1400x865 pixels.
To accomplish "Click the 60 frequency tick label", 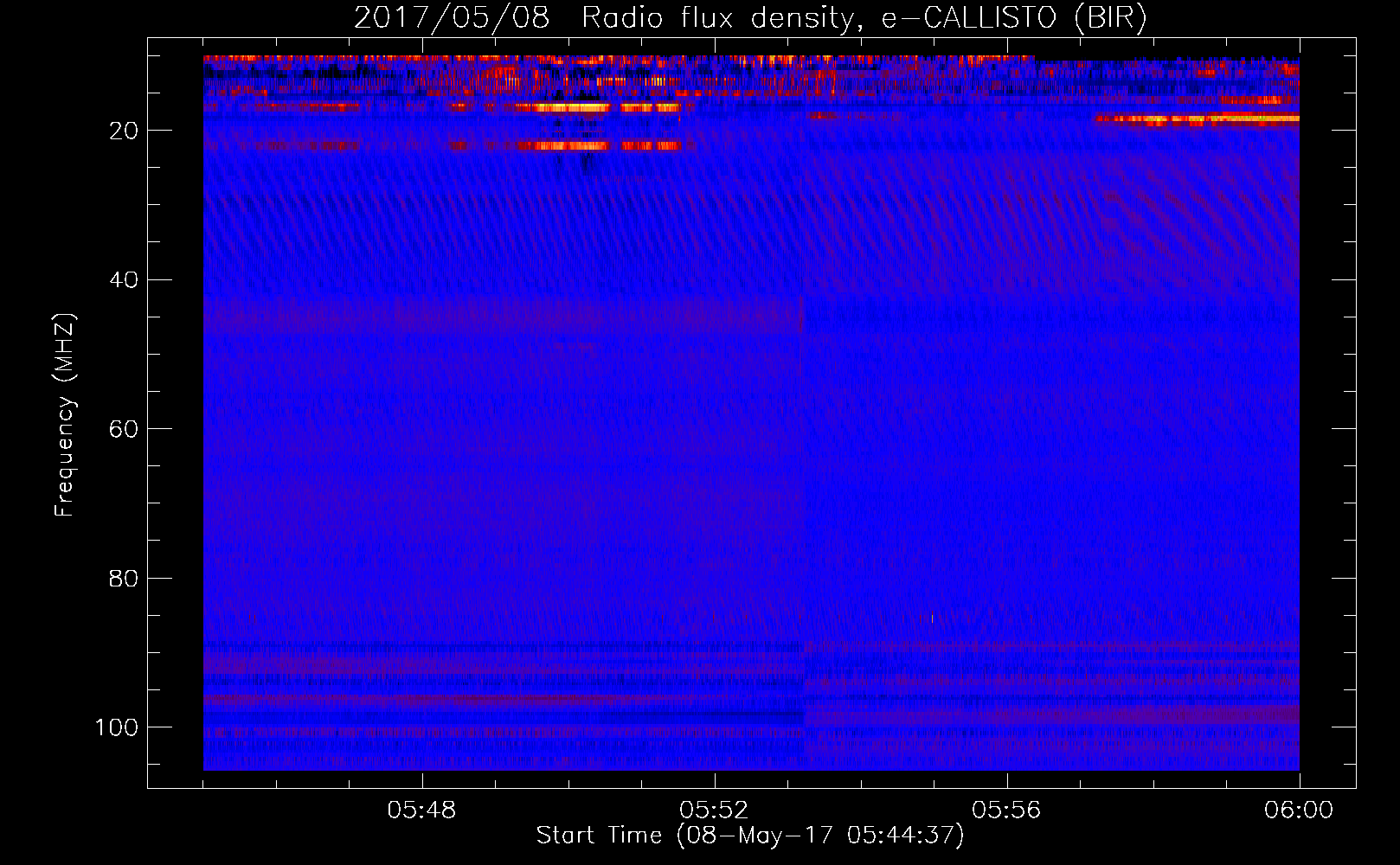I will (x=124, y=429).
